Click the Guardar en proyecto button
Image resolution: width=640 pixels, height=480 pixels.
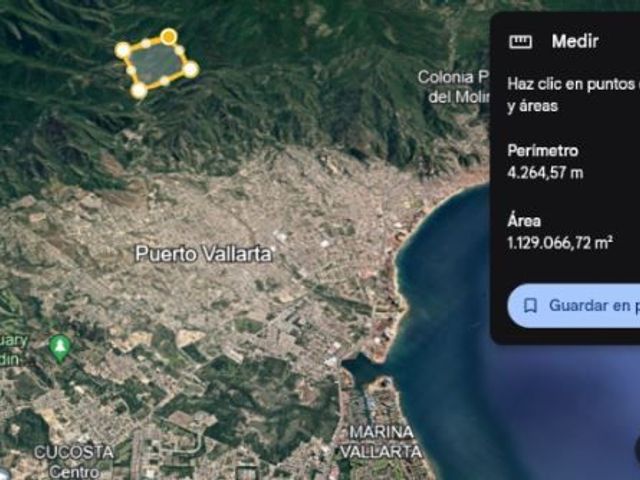pos(573,306)
